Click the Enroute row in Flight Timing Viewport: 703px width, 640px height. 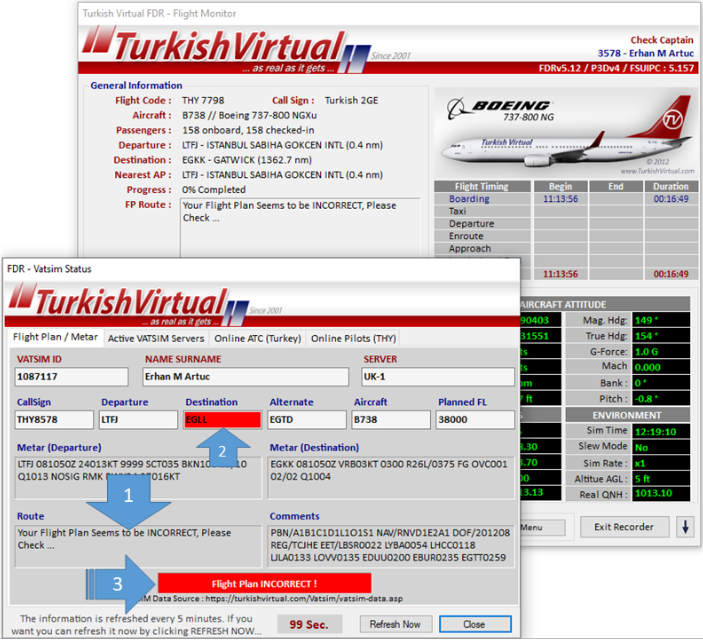coord(566,236)
